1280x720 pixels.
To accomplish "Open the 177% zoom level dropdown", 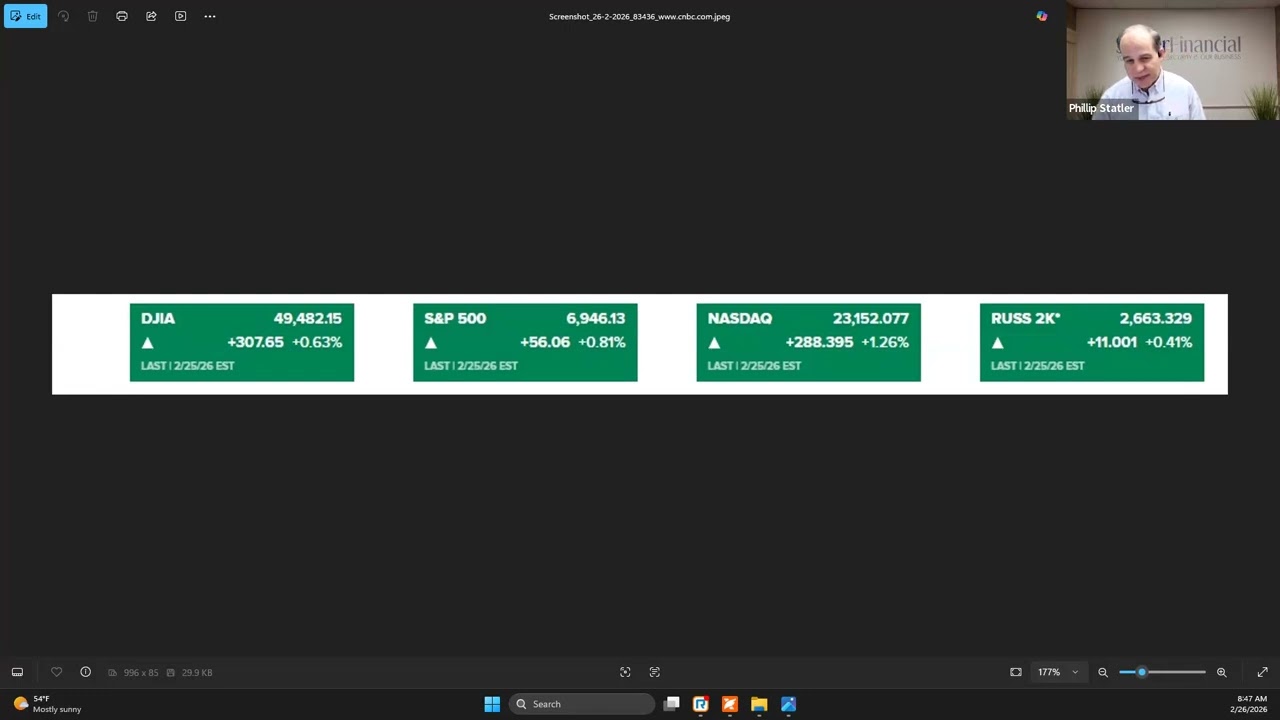I will tap(1058, 672).
